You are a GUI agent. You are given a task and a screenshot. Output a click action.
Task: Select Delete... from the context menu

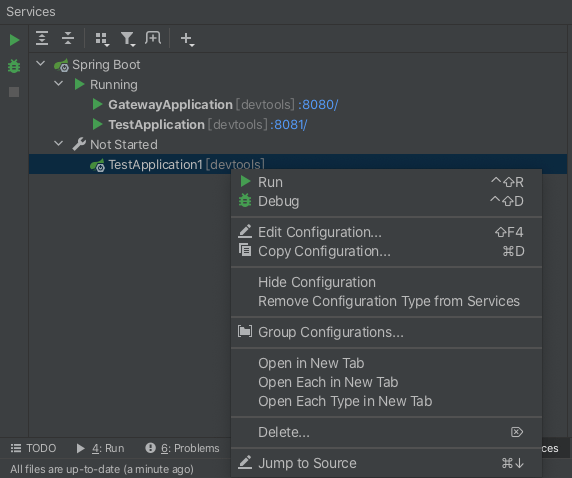click(x=386, y=432)
